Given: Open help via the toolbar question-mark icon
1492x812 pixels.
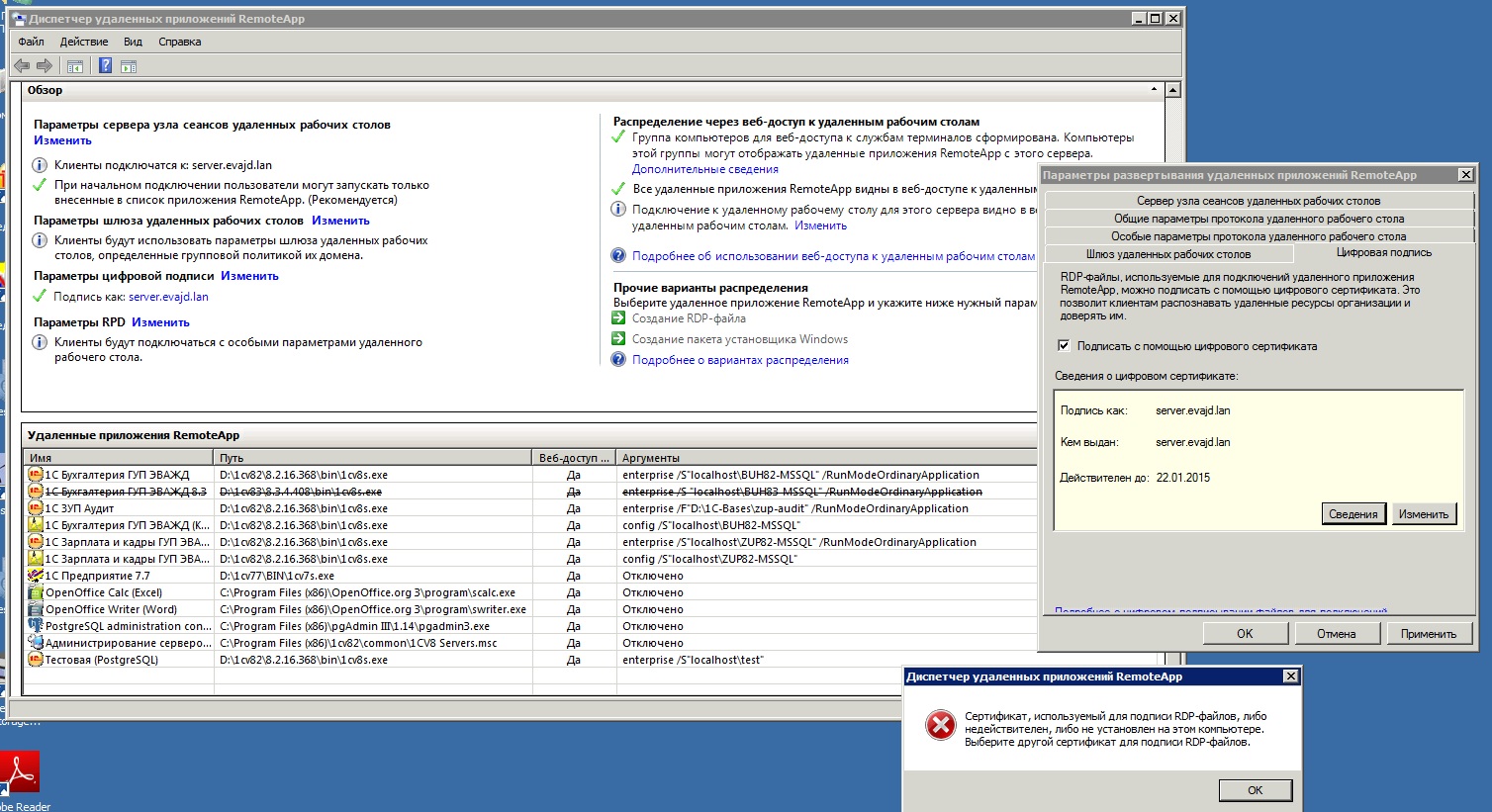Looking at the screenshot, I should coord(105,66).
